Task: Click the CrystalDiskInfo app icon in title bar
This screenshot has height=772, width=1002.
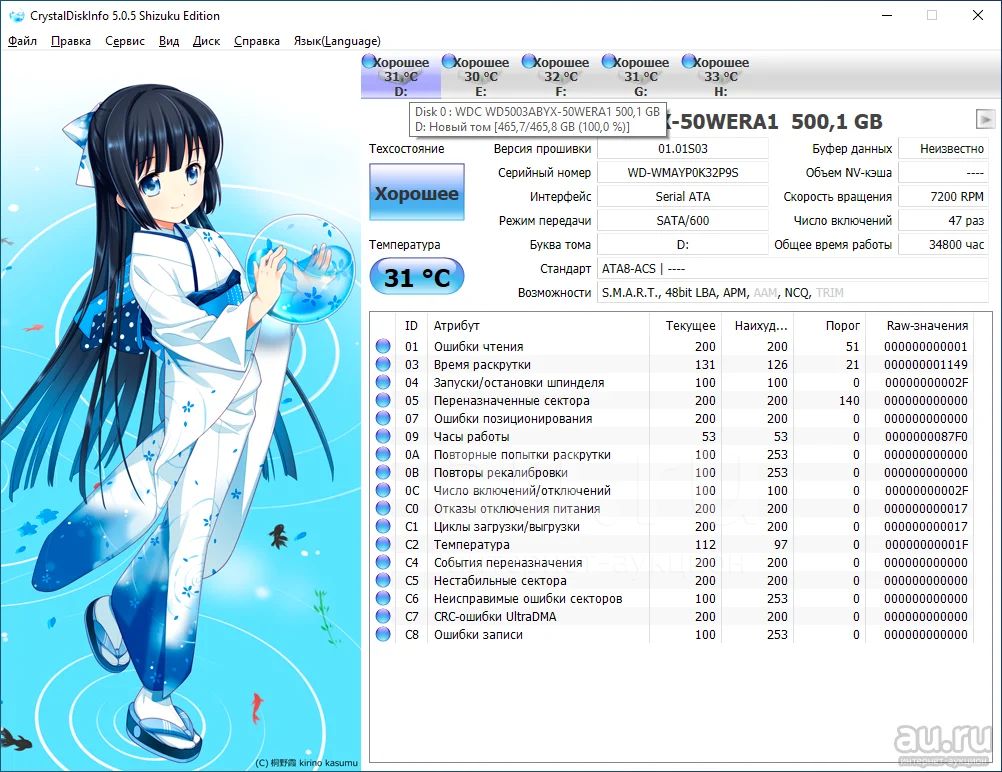Action: (x=16, y=16)
